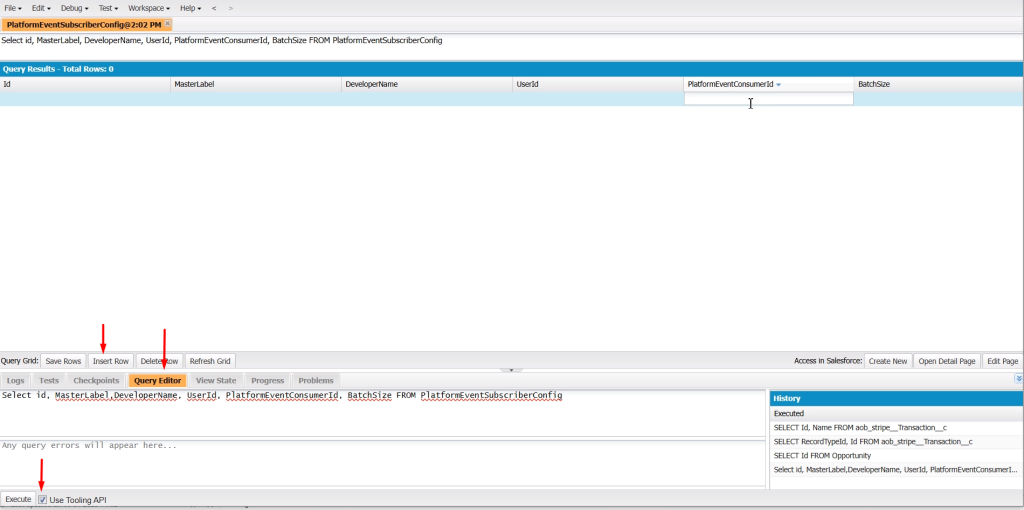This screenshot has width=1024, height=510.
Task: Click the Query Results - Total Rows header
Action: click(512, 69)
